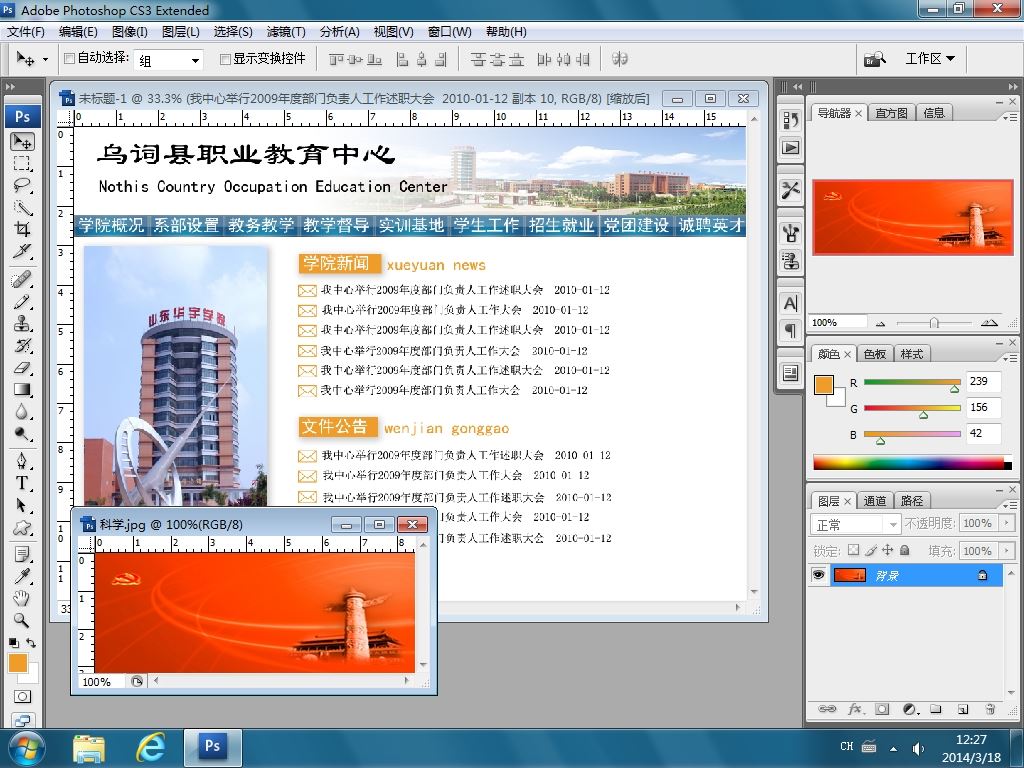Switch to the 直方图 tab
This screenshot has width=1024, height=768.
click(891, 113)
